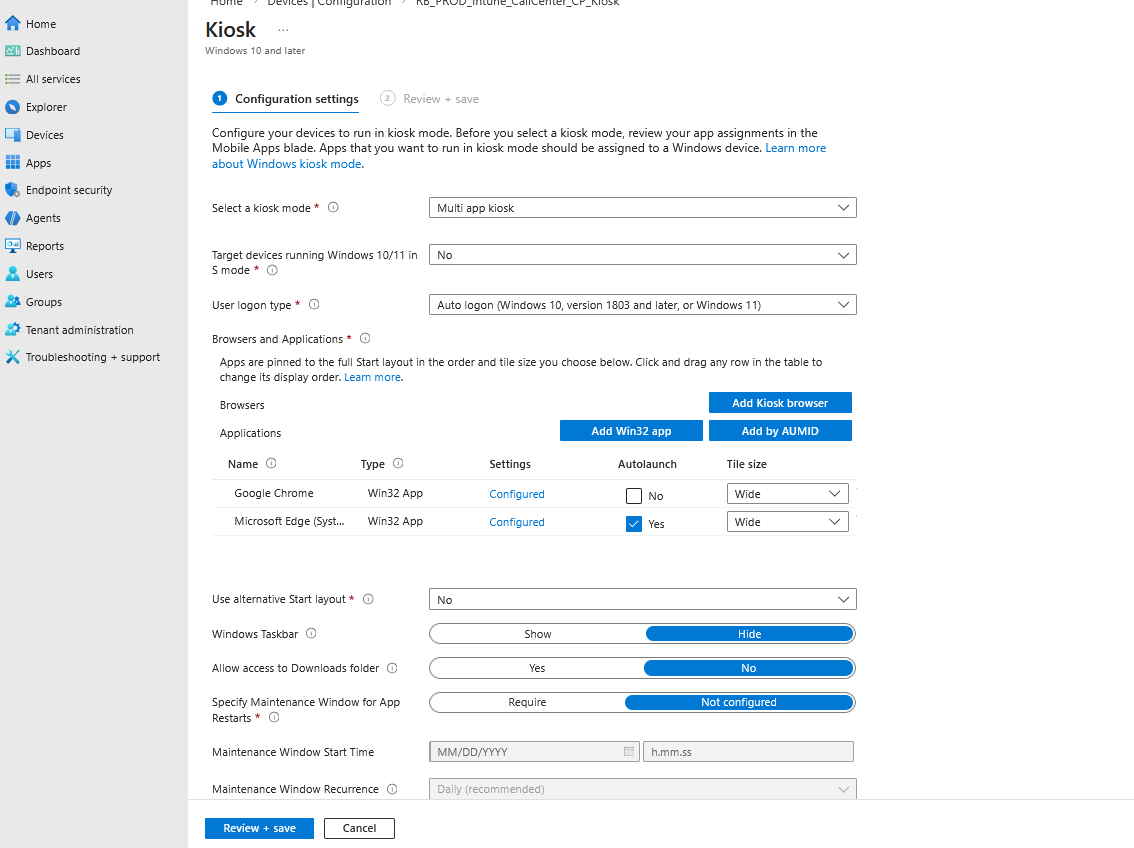This screenshot has width=1134, height=848.
Task: Click the Add Win32 app button
Action: click(x=631, y=431)
